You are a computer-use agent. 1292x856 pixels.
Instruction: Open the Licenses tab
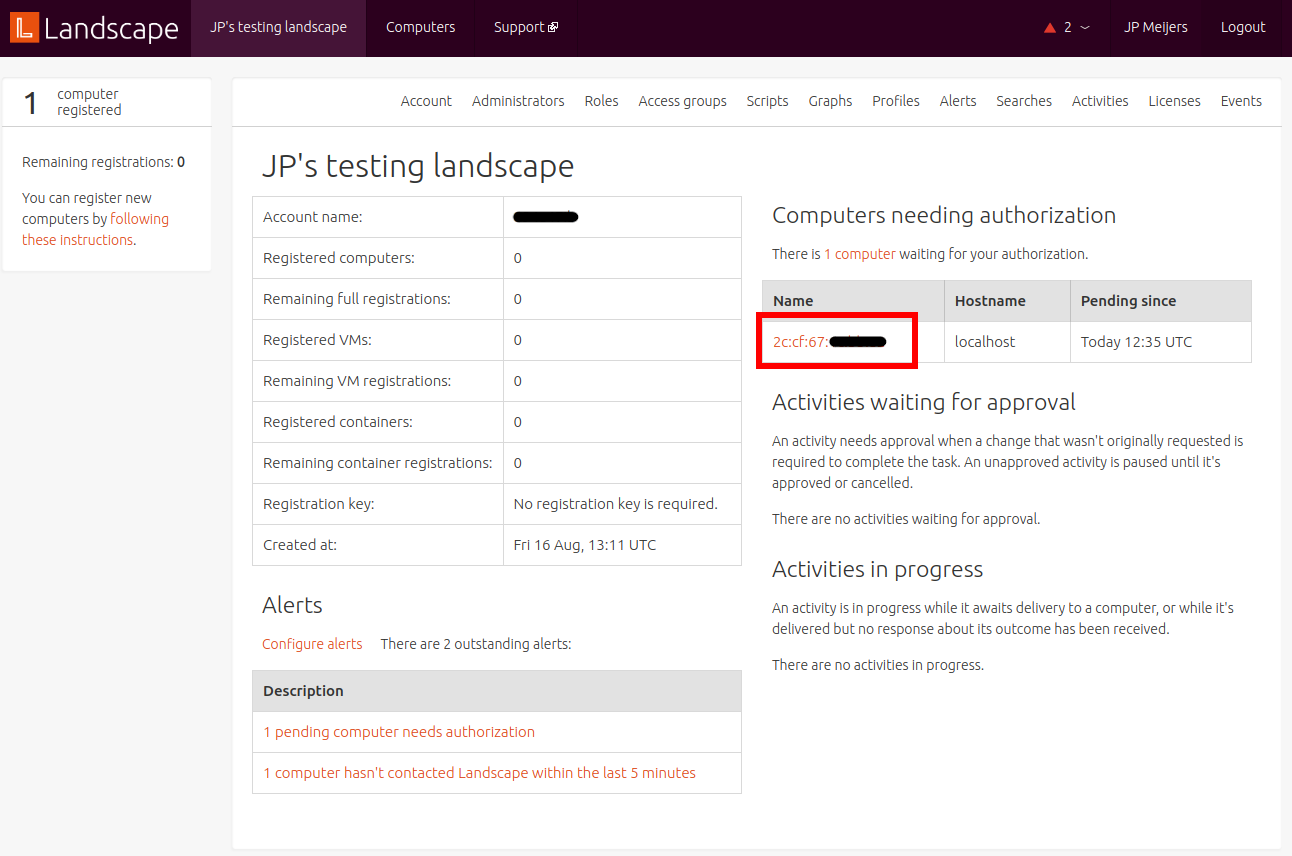pos(1174,100)
